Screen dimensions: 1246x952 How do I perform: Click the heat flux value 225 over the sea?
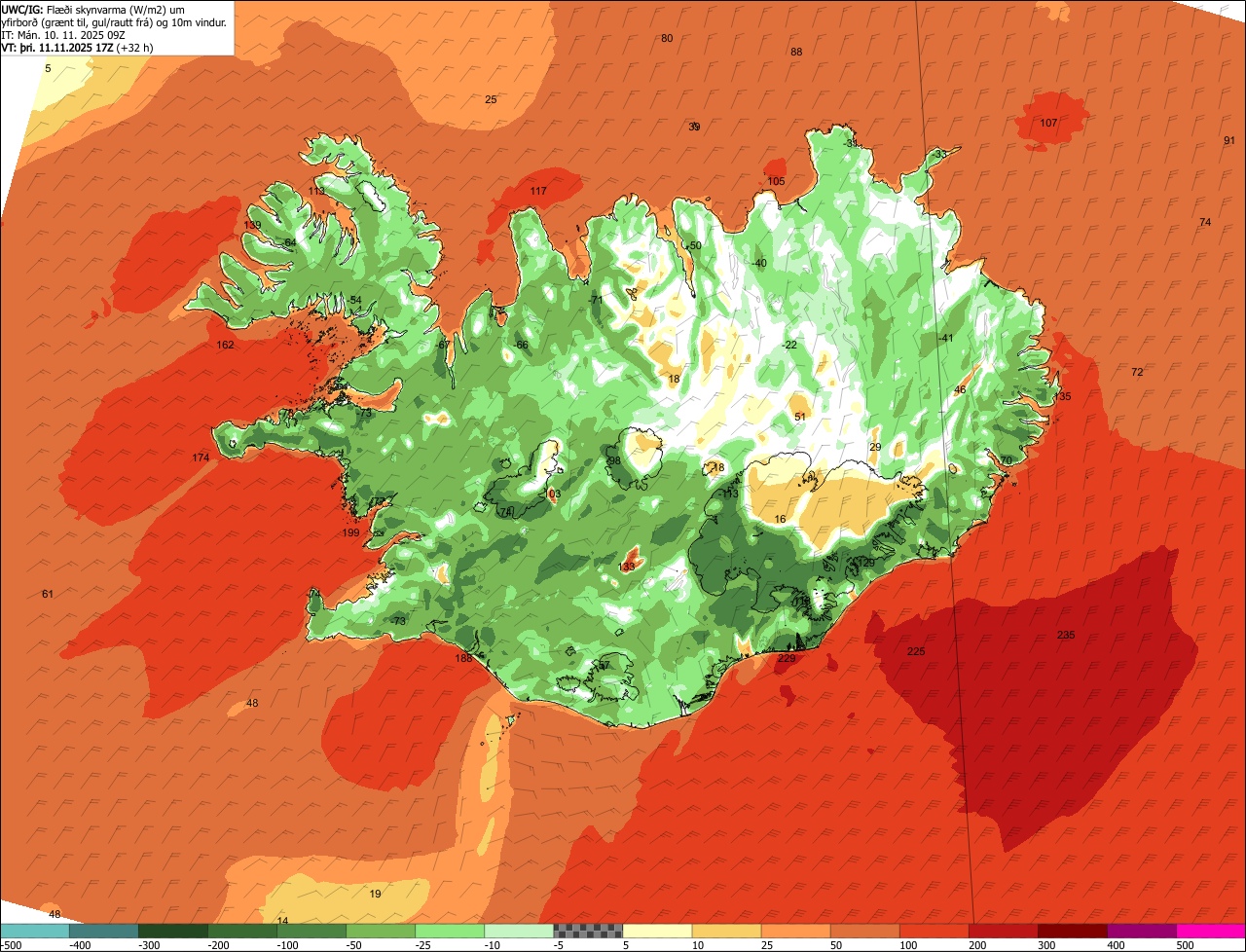pyautogui.click(x=916, y=651)
